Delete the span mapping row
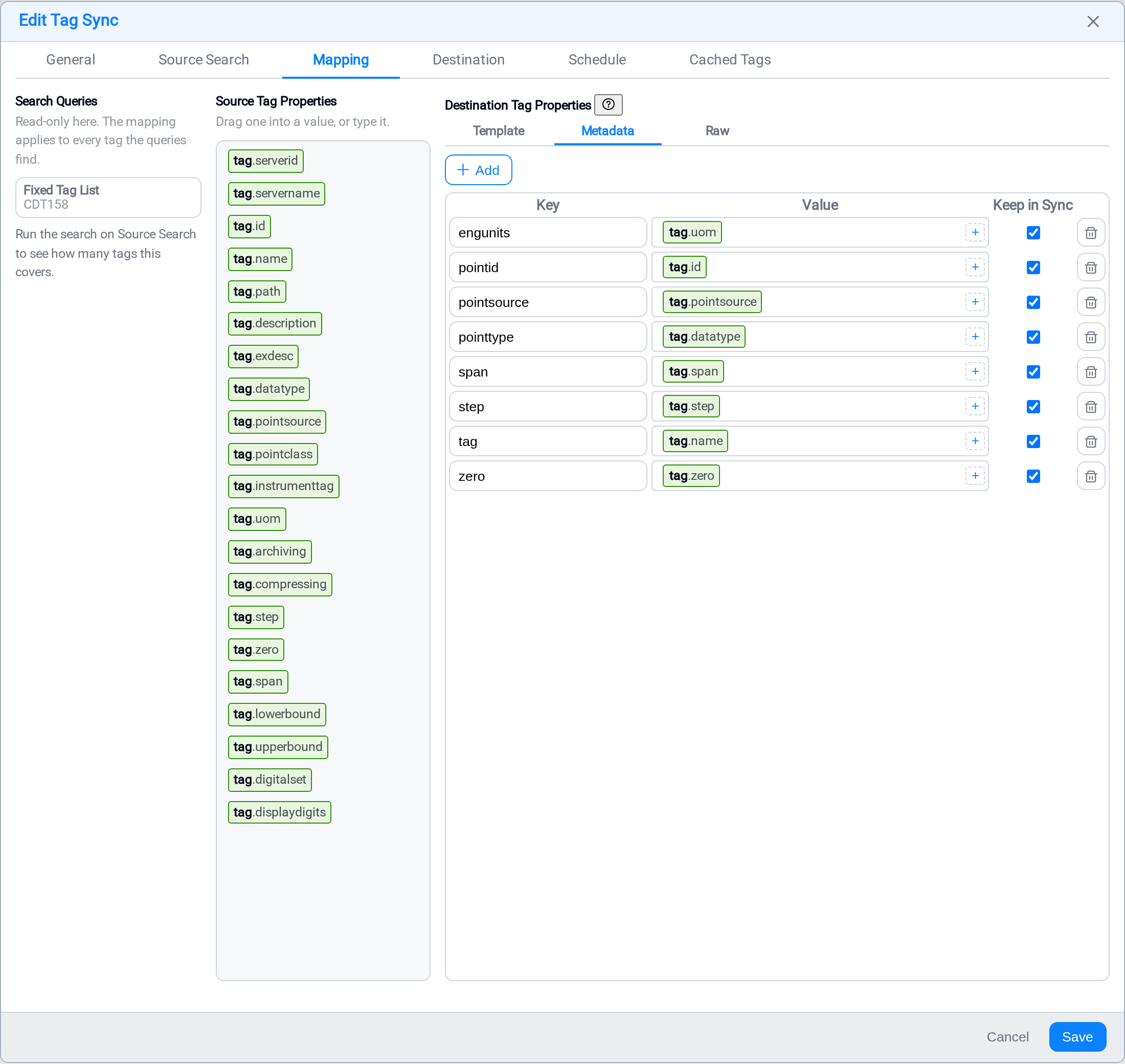 click(1090, 371)
